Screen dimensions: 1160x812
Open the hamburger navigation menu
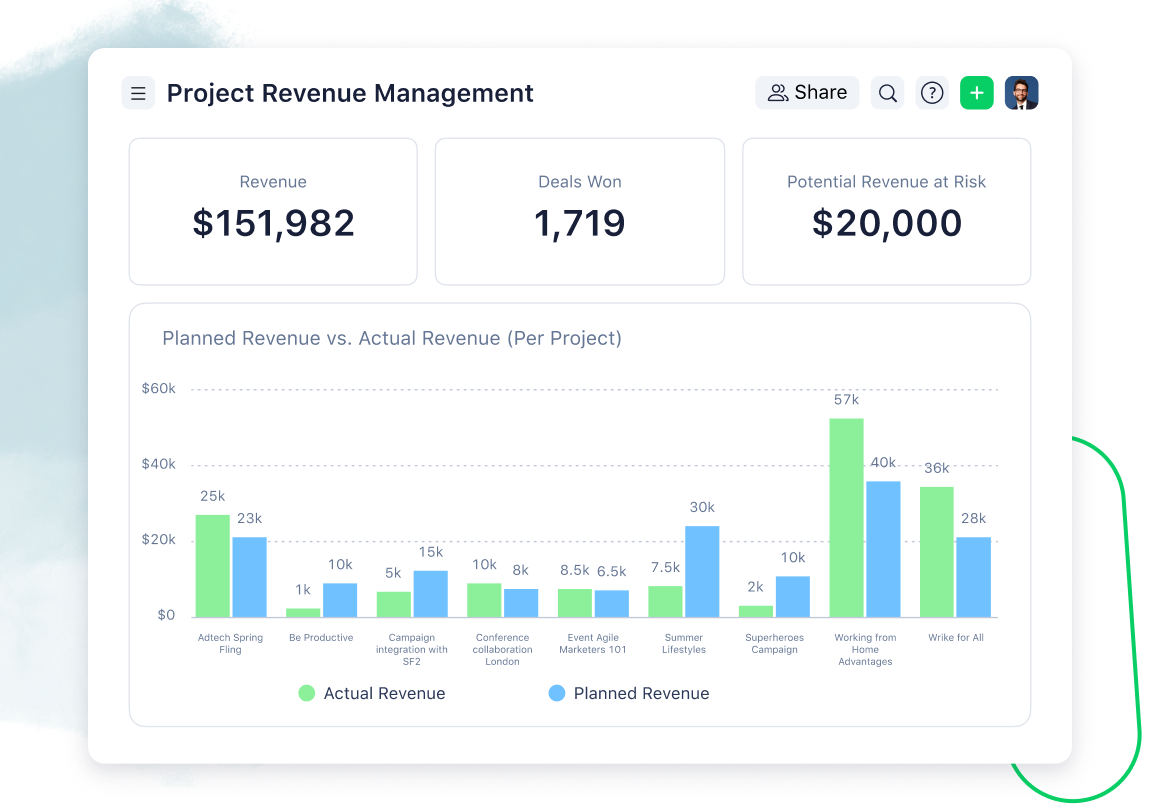[x=138, y=93]
